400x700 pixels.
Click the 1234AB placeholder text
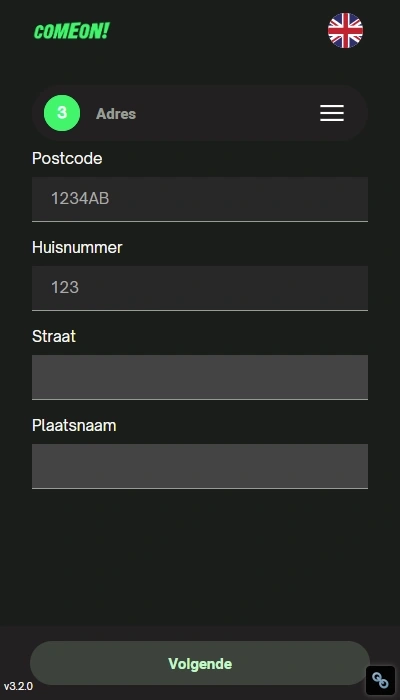tap(80, 199)
